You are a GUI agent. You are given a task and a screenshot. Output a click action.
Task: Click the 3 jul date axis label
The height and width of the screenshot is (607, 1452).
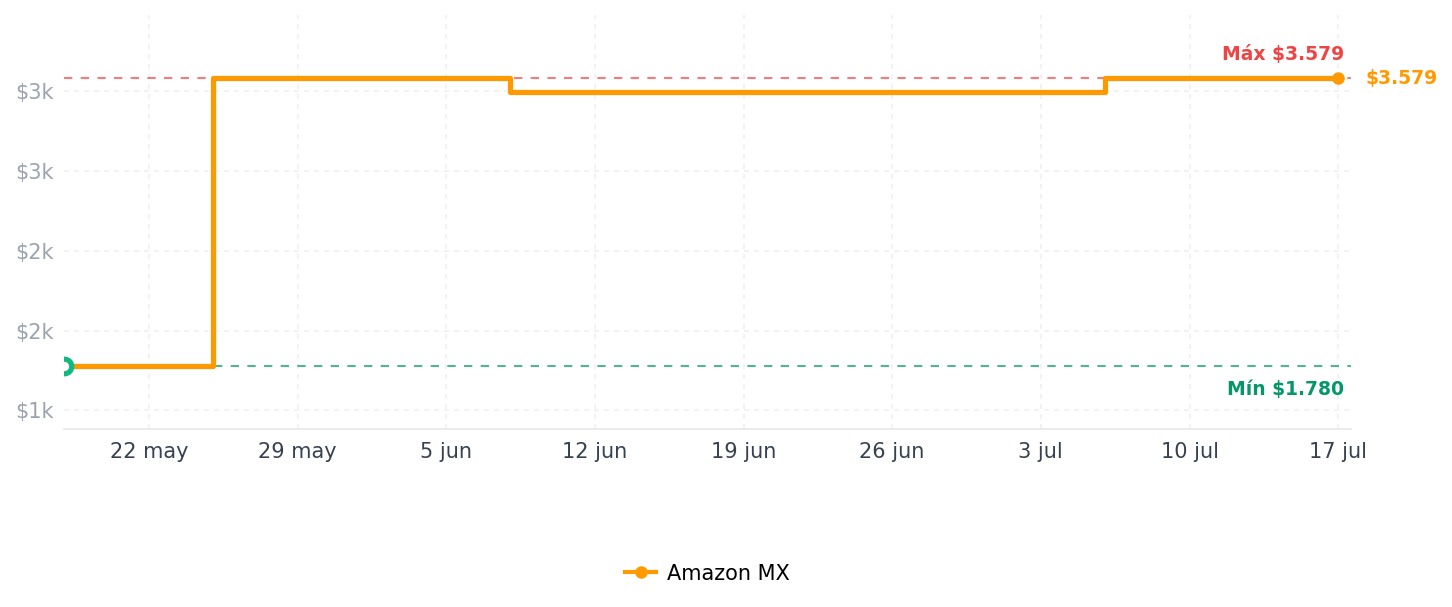pyautogui.click(x=1041, y=451)
